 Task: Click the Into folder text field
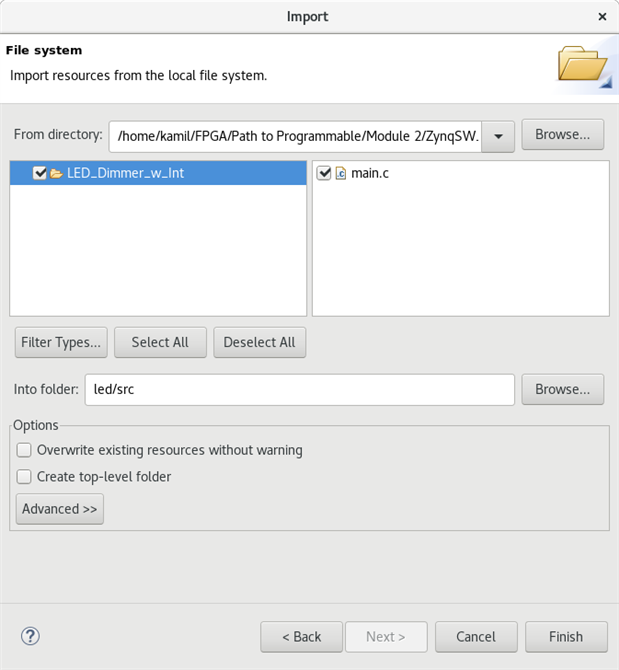[x=299, y=389]
